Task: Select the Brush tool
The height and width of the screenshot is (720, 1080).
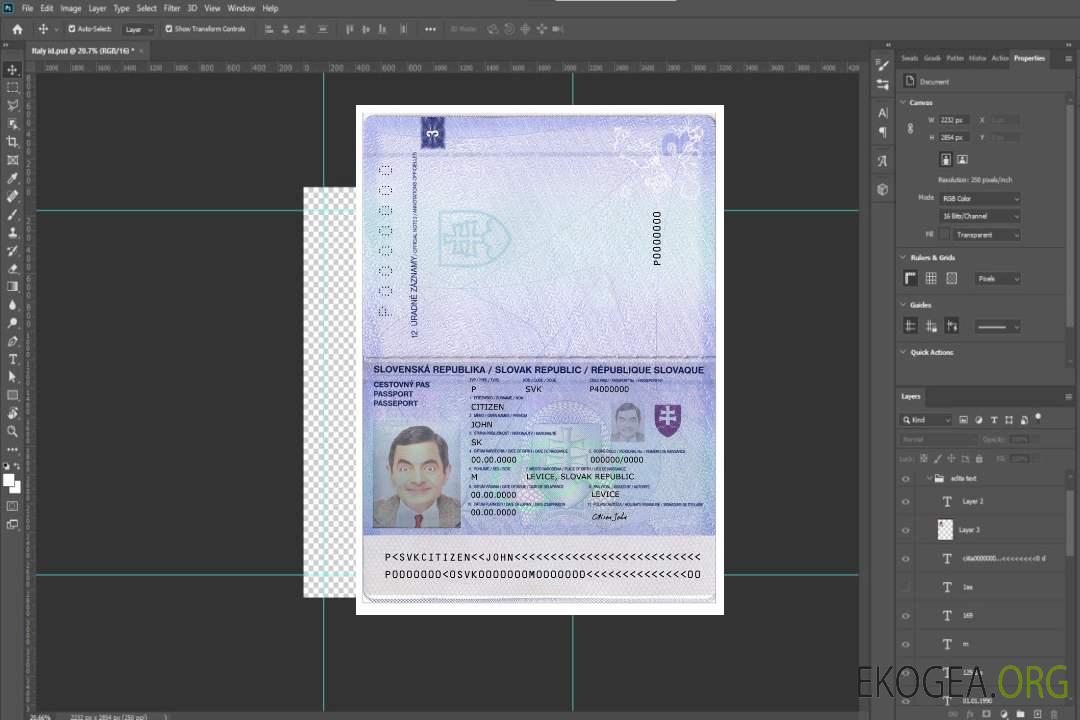Action: click(12, 214)
